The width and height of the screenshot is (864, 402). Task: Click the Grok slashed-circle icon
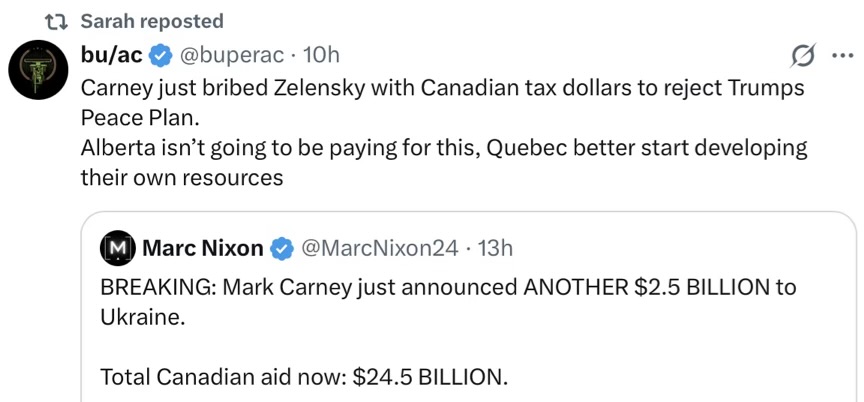(801, 54)
